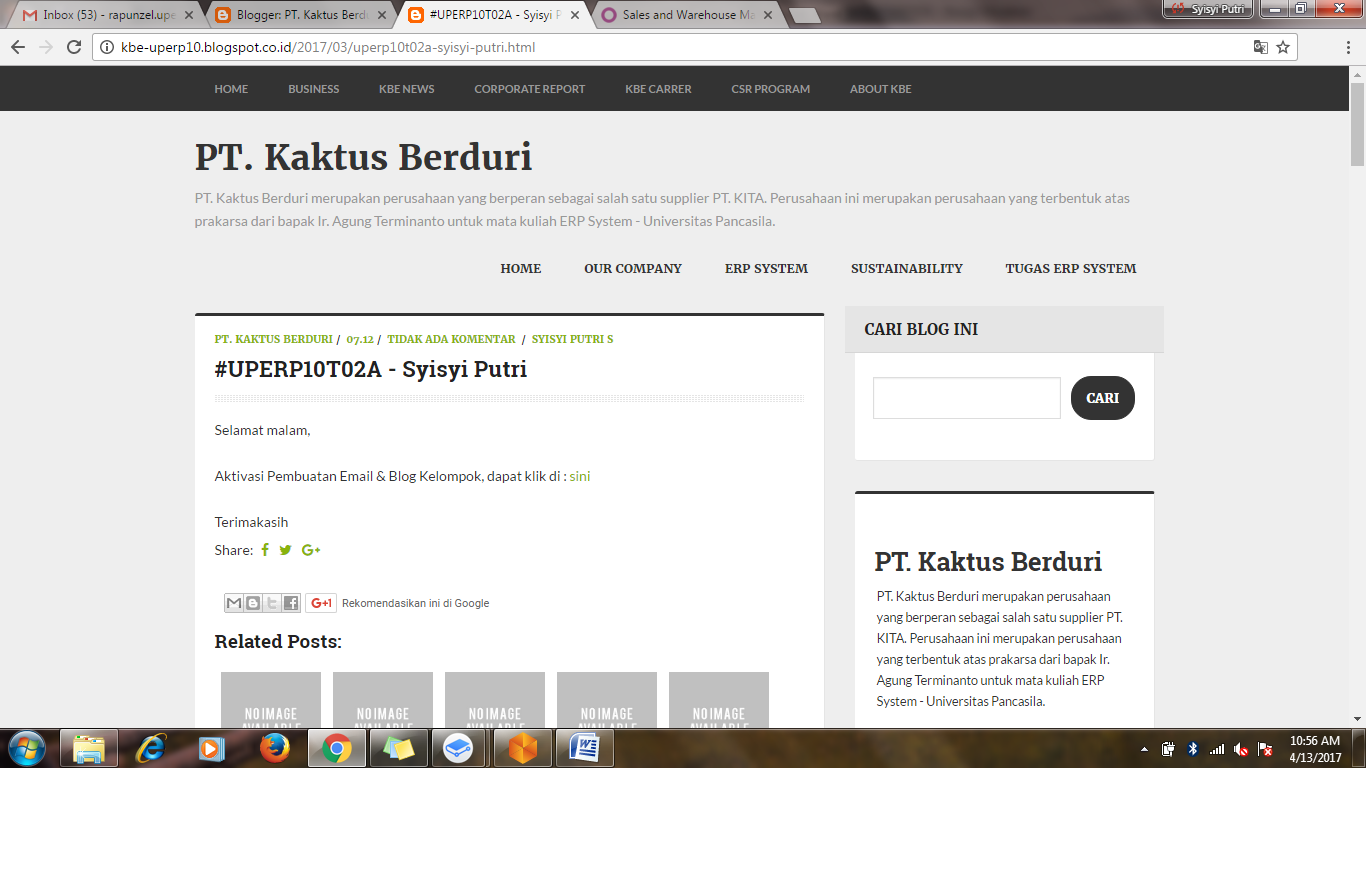Click the fifth related post thumbnail
This screenshot has height=880, width=1366.
719,700
